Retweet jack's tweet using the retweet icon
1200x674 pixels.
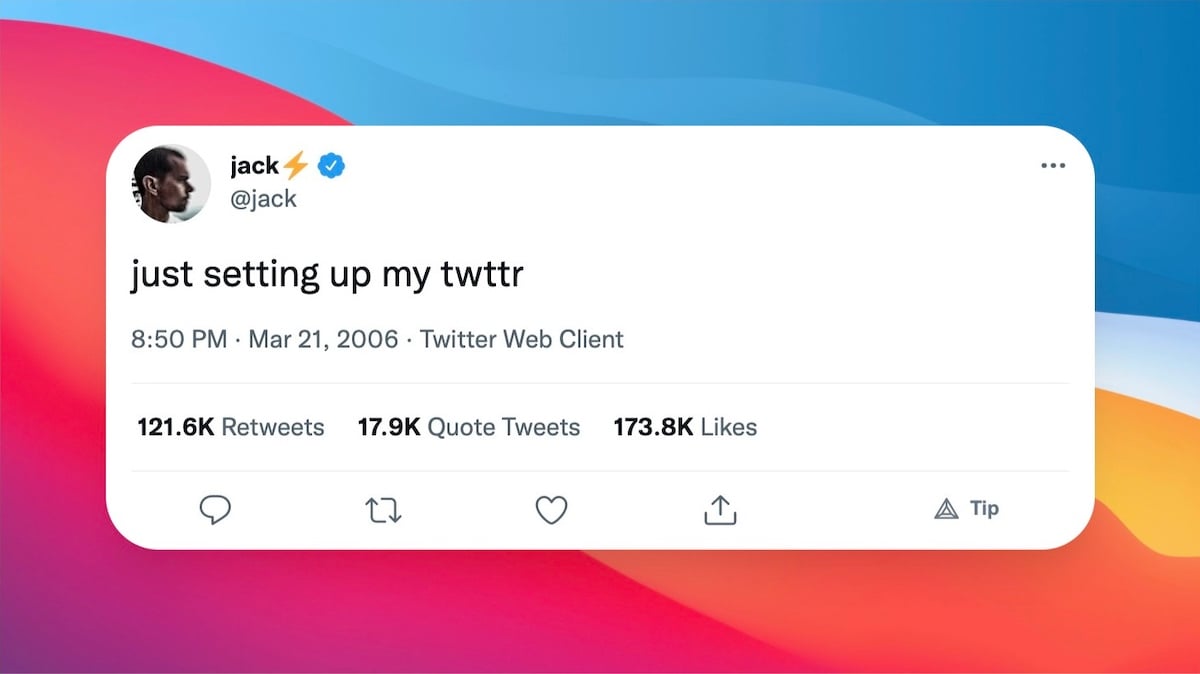384,511
